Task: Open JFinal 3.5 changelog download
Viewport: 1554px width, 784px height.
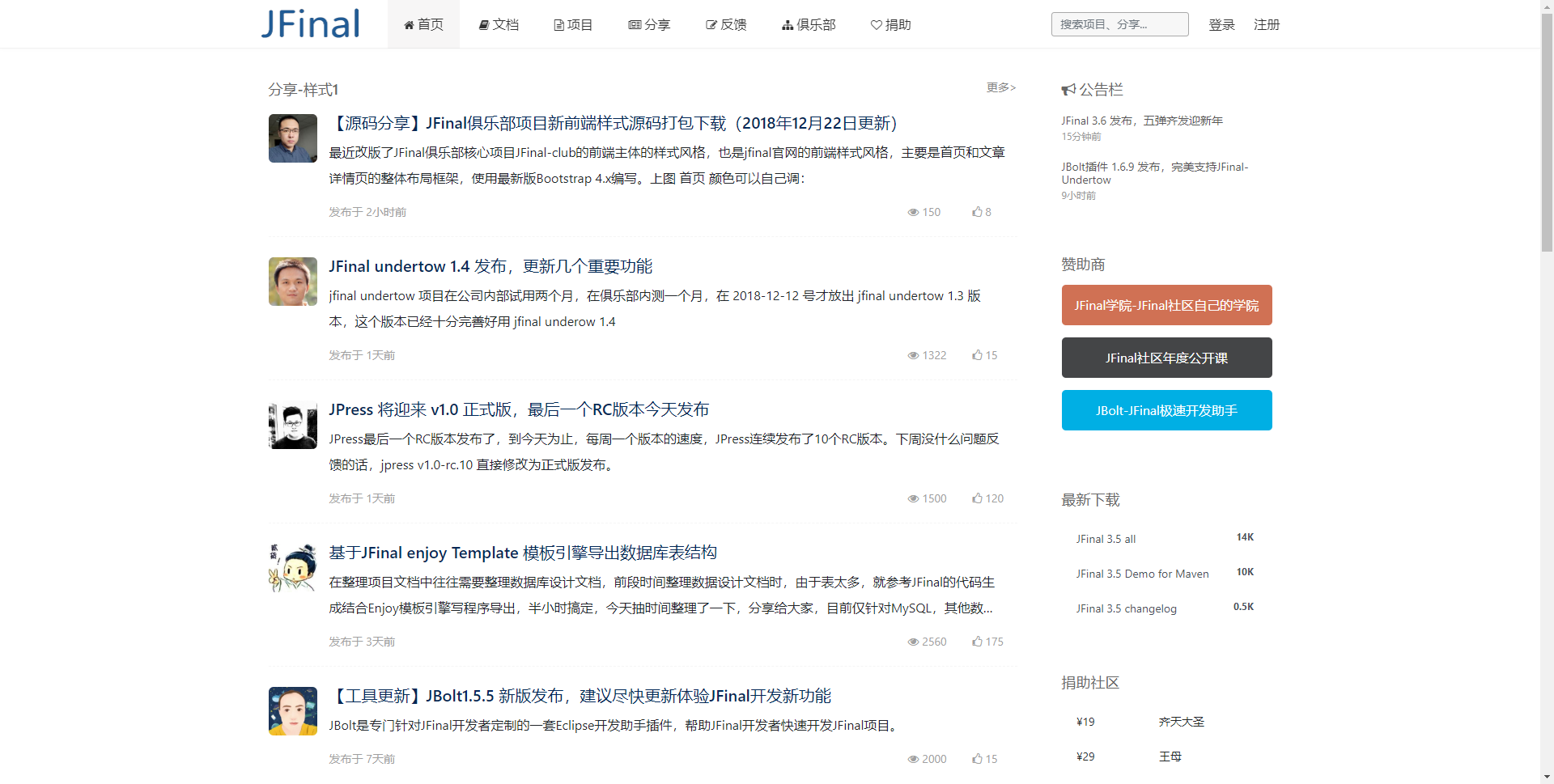Action: (x=1126, y=608)
